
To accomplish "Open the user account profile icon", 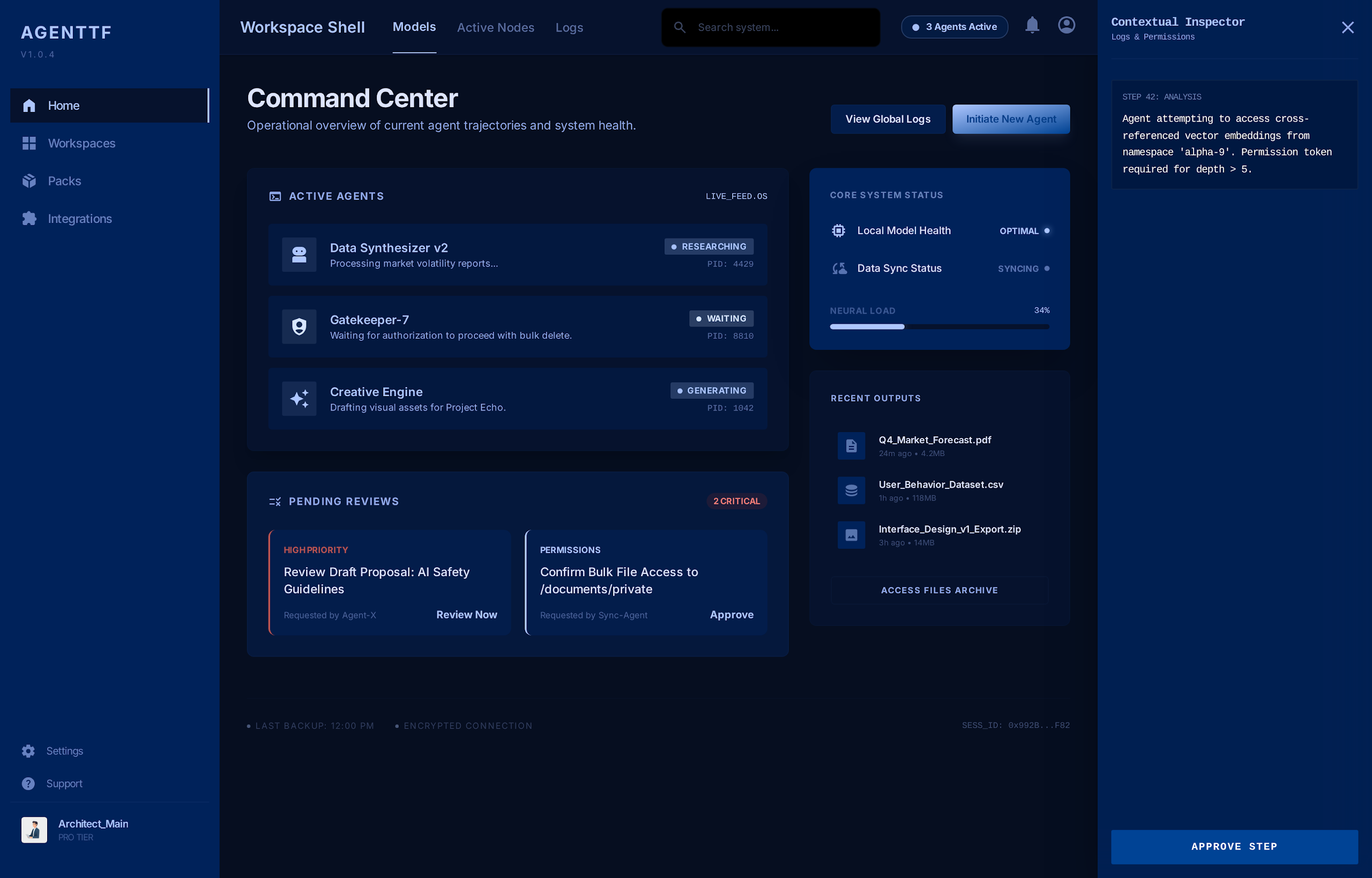I will (1066, 26).
